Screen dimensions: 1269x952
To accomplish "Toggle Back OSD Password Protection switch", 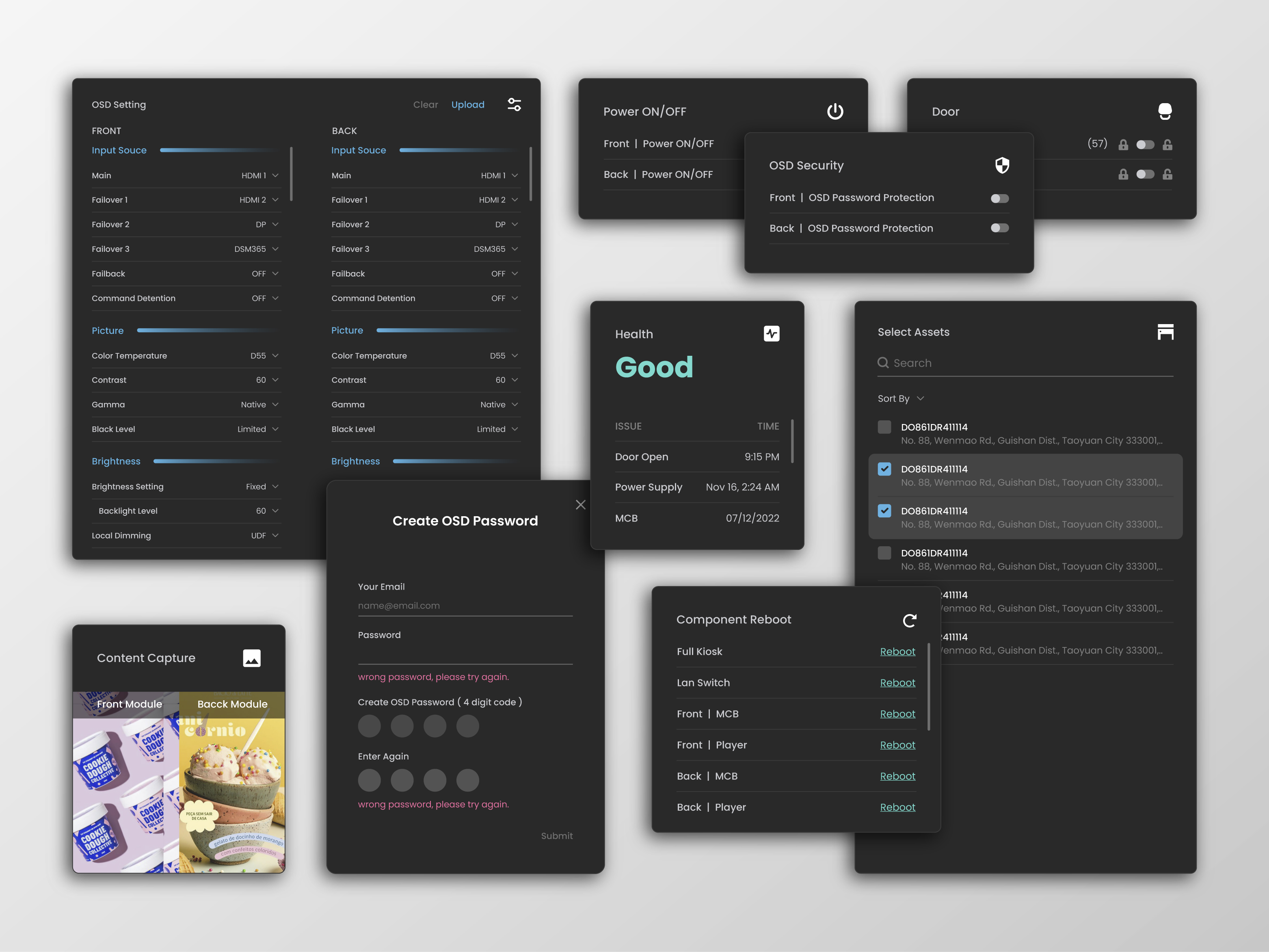I will pos(999,228).
